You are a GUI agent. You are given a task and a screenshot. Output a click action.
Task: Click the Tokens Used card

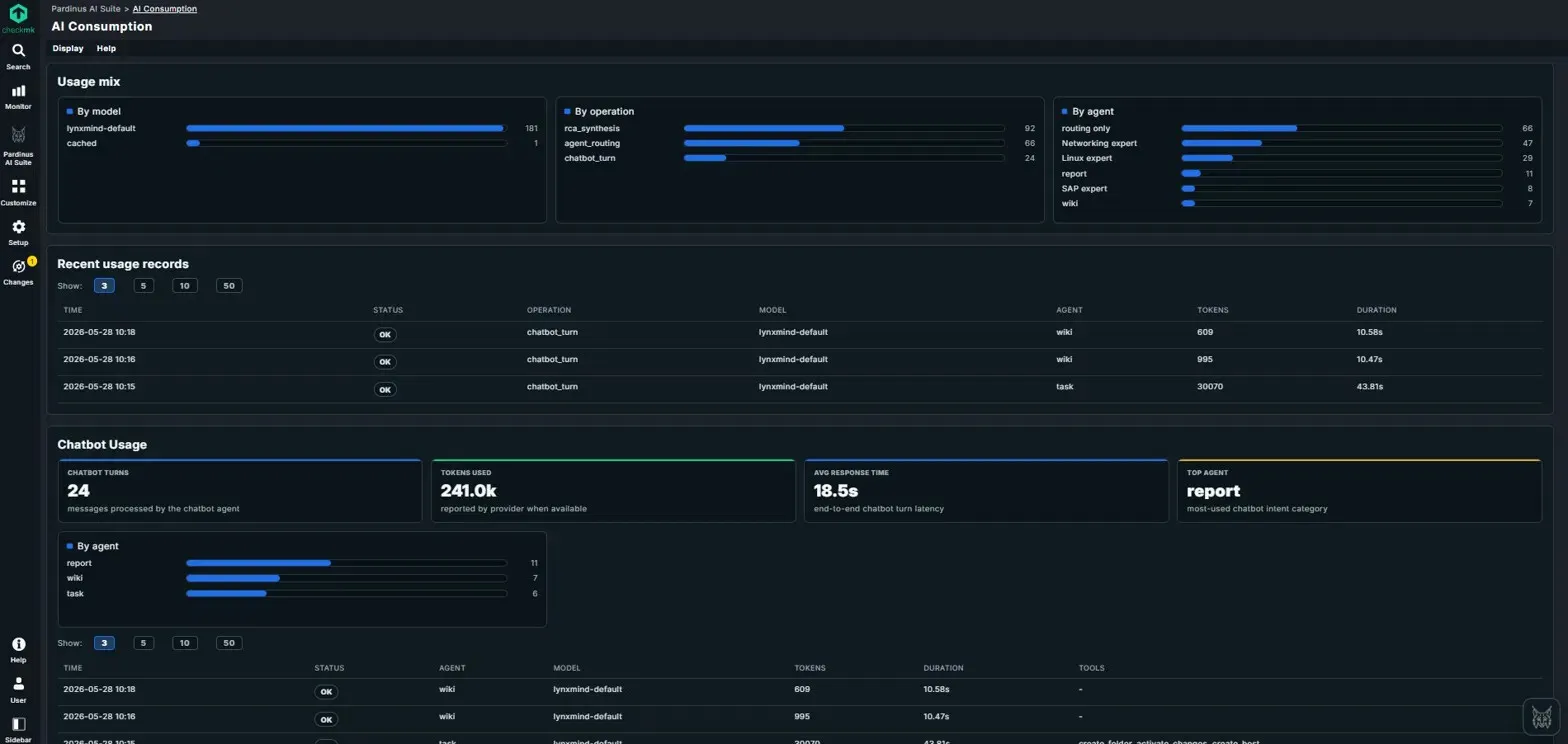[613, 491]
